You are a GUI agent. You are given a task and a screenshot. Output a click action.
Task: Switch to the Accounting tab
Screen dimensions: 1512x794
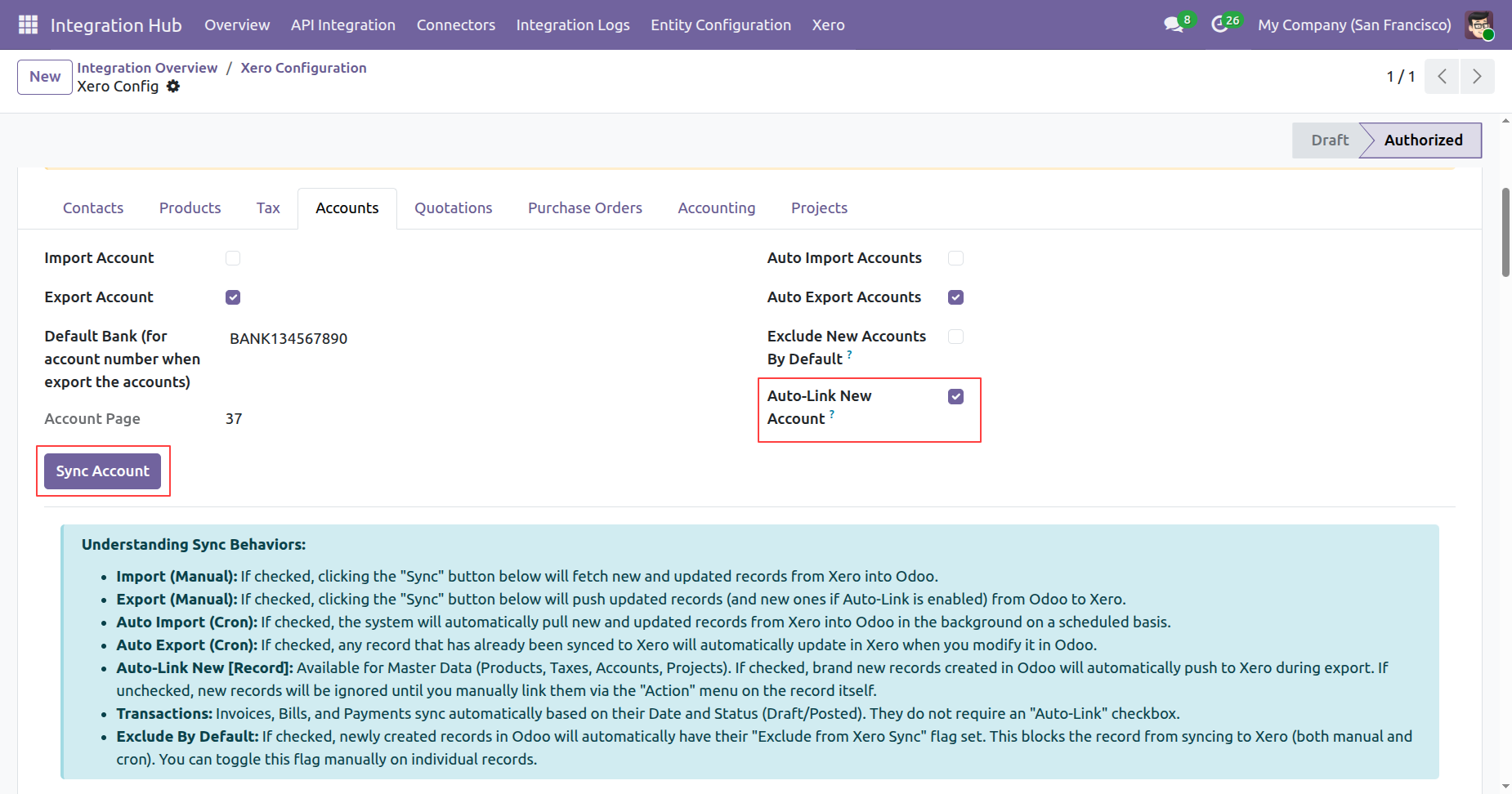(717, 208)
